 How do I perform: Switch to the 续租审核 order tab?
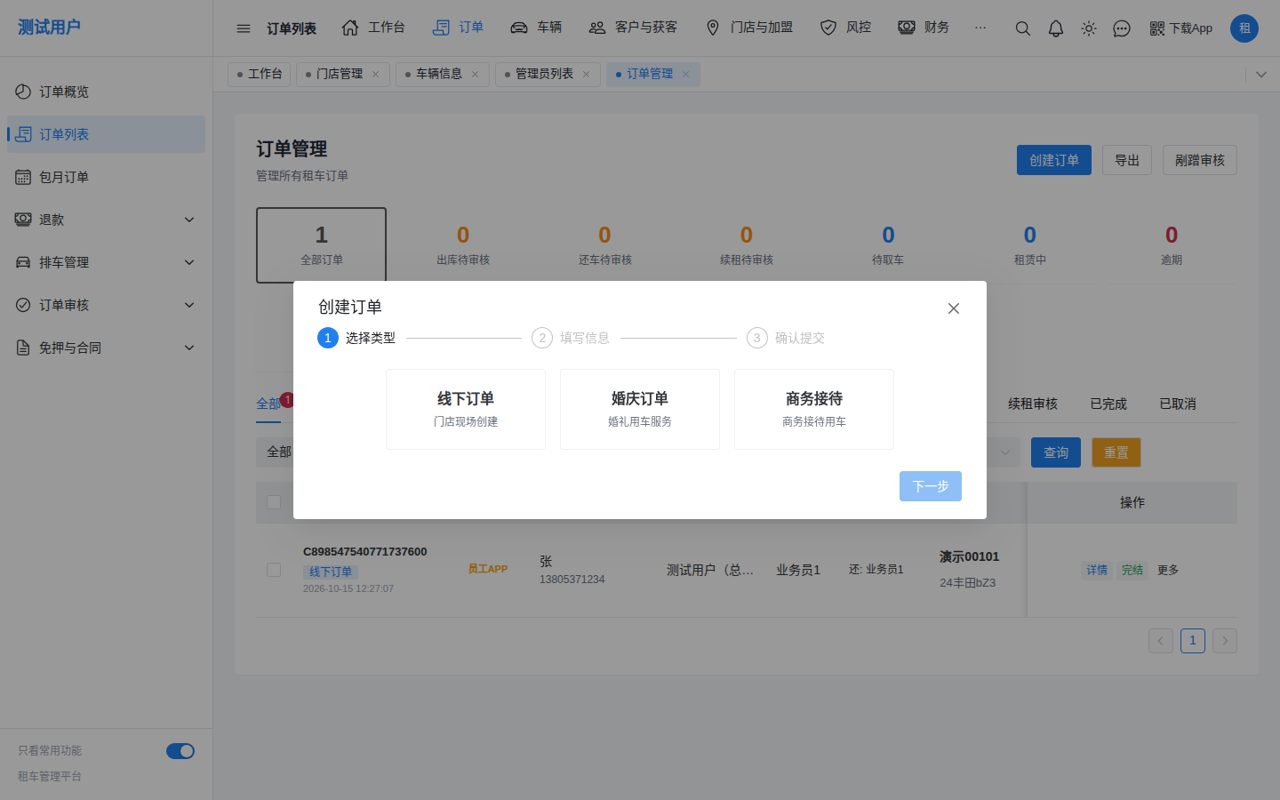(x=1033, y=404)
